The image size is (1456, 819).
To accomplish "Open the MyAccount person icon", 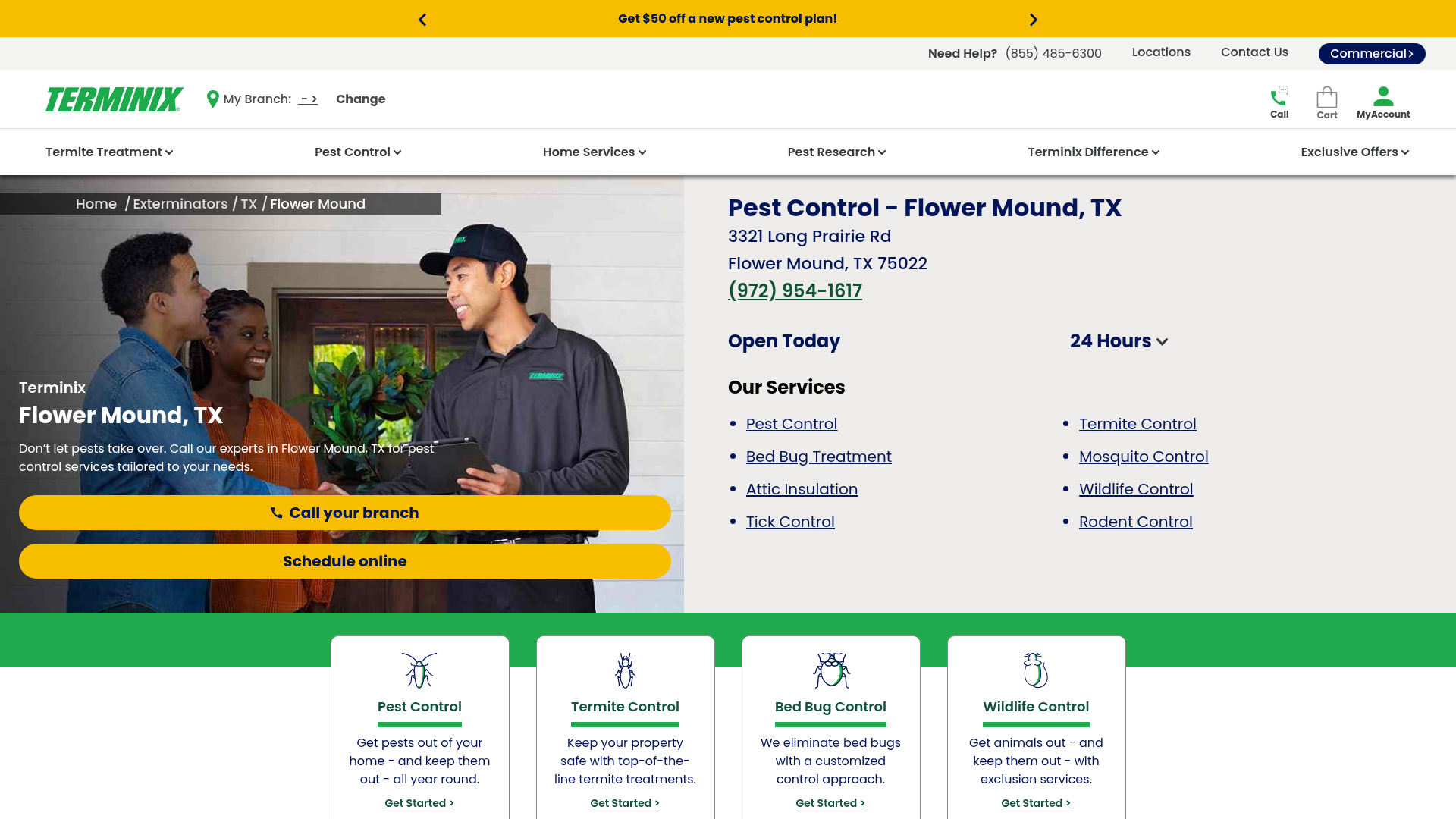I will [x=1383, y=97].
